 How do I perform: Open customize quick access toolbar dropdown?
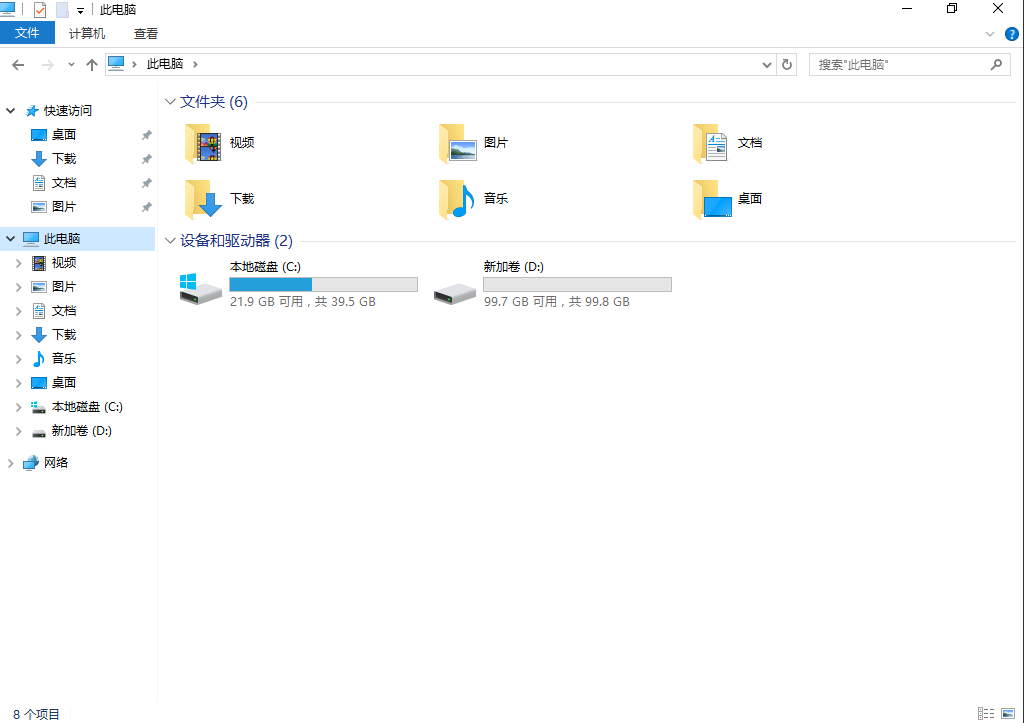(x=80, y=10)
